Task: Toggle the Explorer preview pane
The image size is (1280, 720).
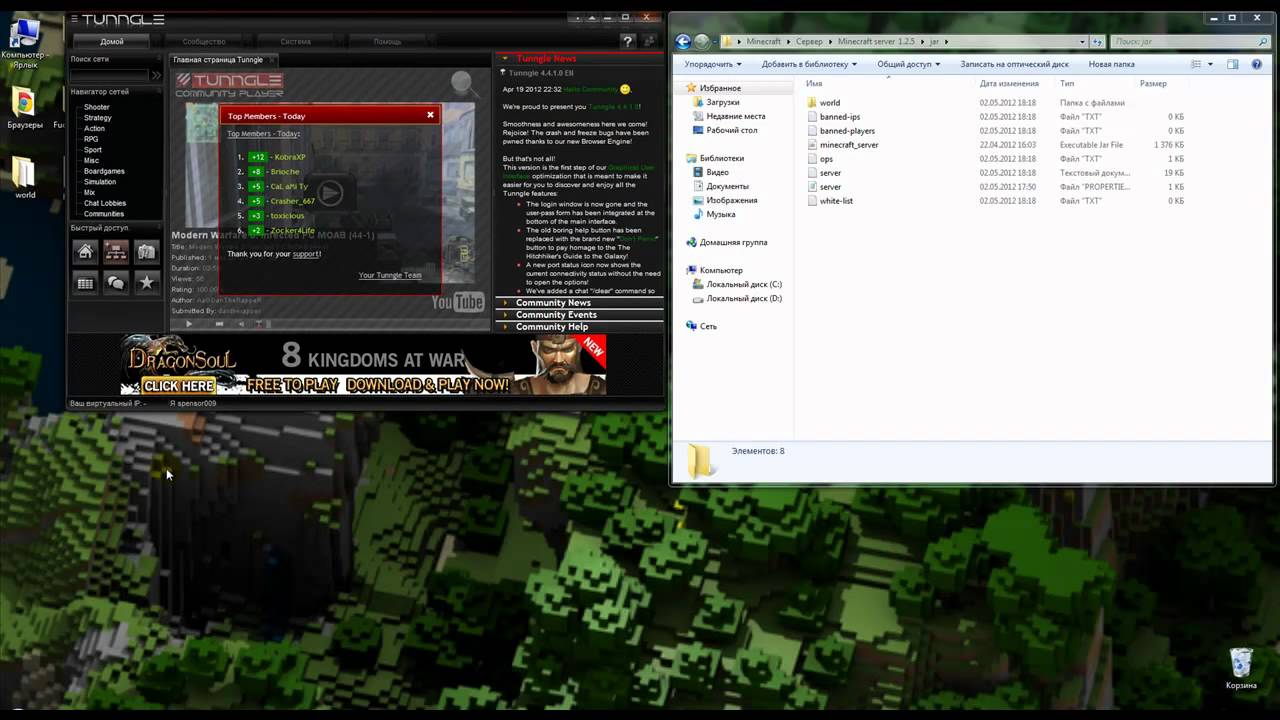Action: click(x=1232, y=64)
